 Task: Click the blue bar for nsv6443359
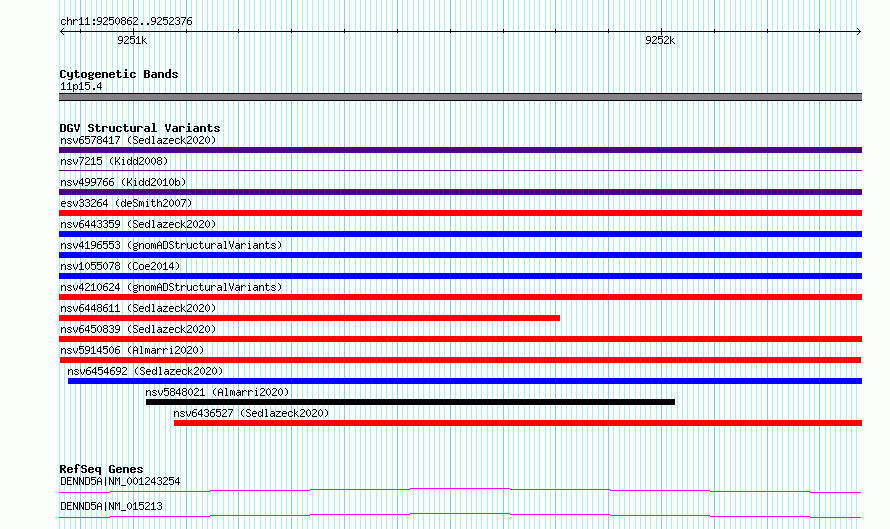460,234
